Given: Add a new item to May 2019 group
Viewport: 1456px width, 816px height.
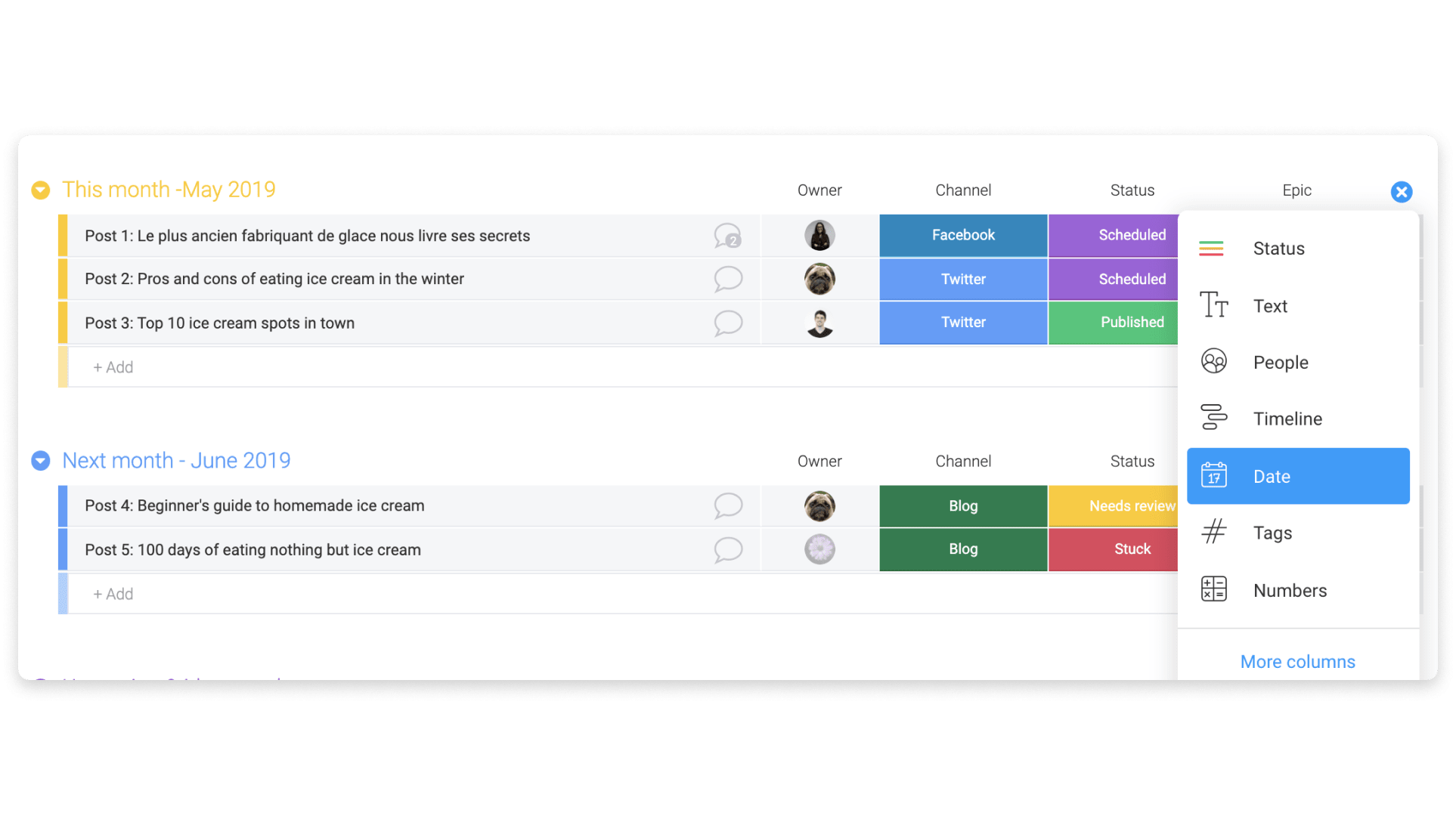Looking at the screenshot, I should coord(113,367).
